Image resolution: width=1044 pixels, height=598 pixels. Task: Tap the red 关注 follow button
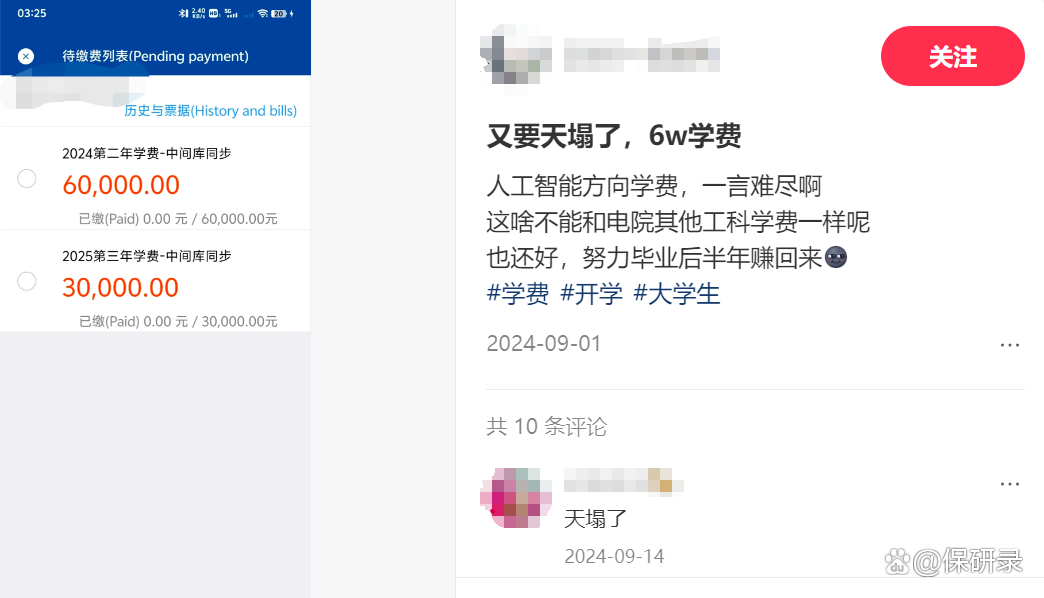(x=953, y=56)
